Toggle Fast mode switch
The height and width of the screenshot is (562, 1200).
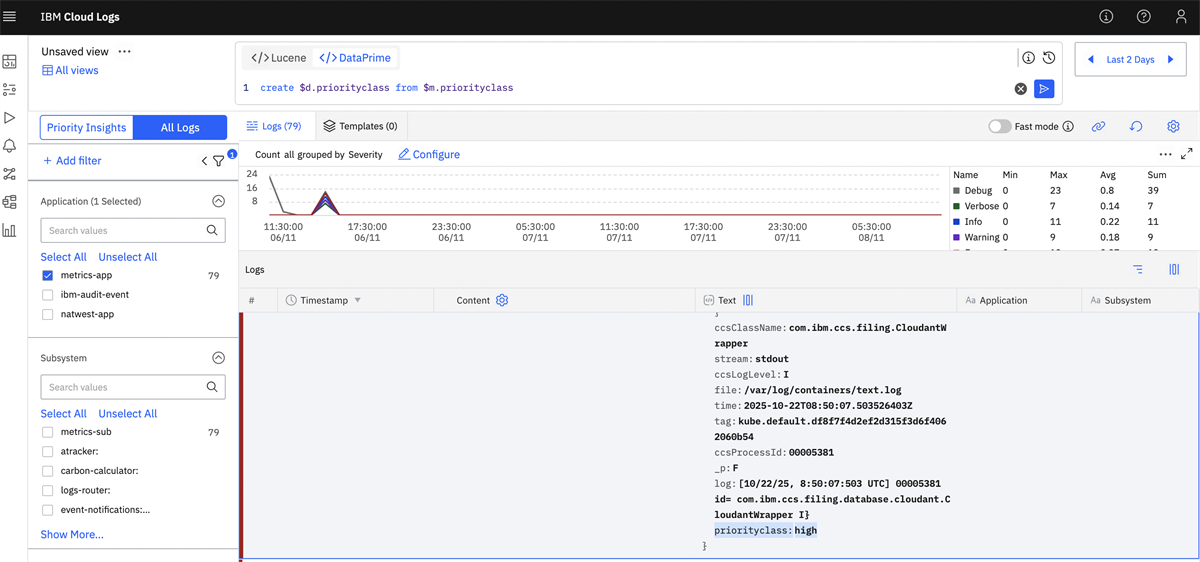(x=999, y=127)
